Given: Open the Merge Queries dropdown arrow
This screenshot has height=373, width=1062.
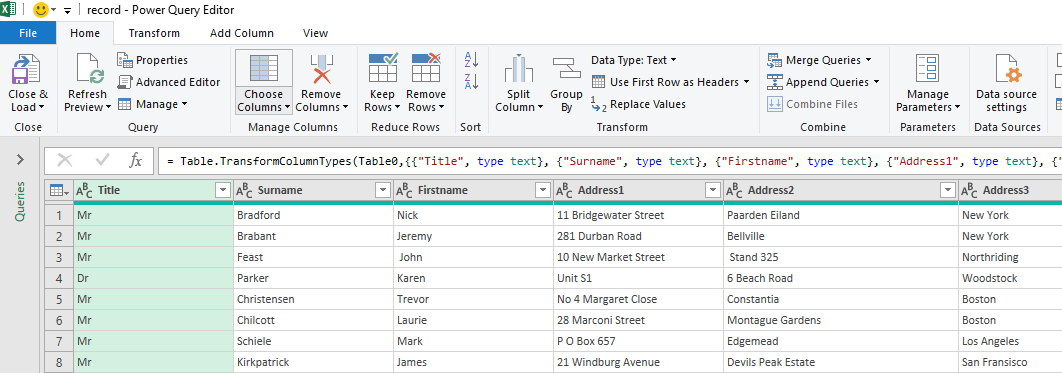Looking at the screenshot, I should pyautogui.click(x=868, y=60).
